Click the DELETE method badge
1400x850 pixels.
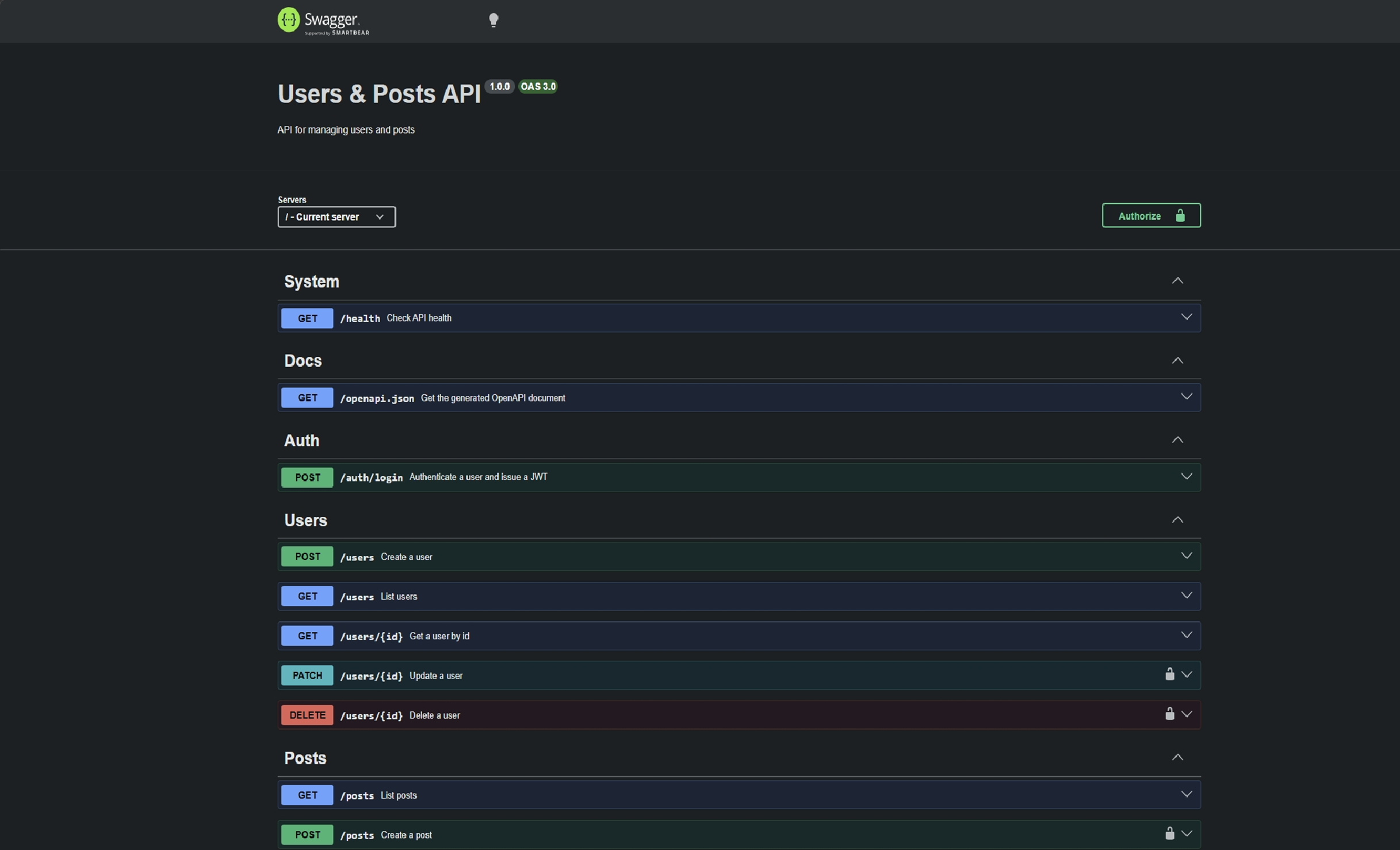(x=307, y=715)
